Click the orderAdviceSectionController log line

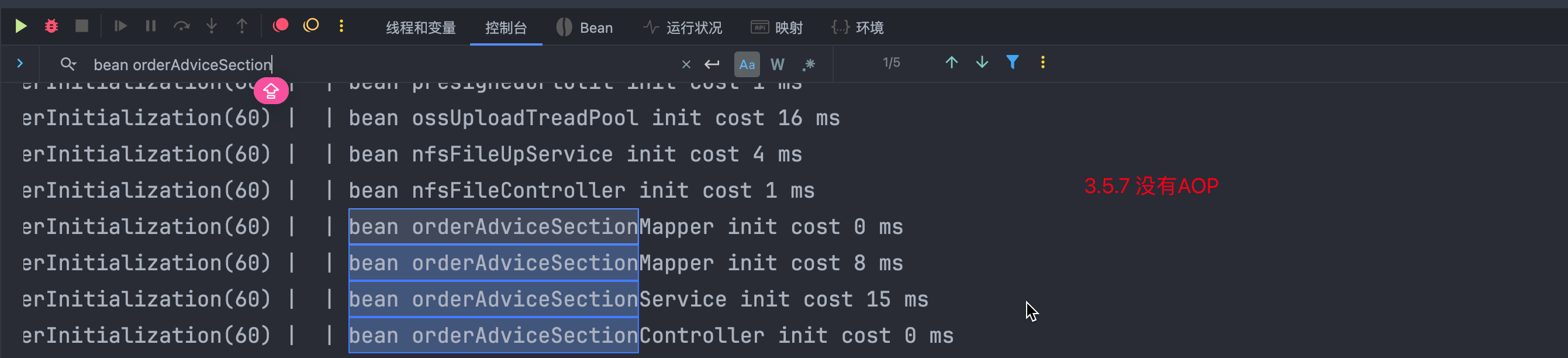(x=488, y=335)
